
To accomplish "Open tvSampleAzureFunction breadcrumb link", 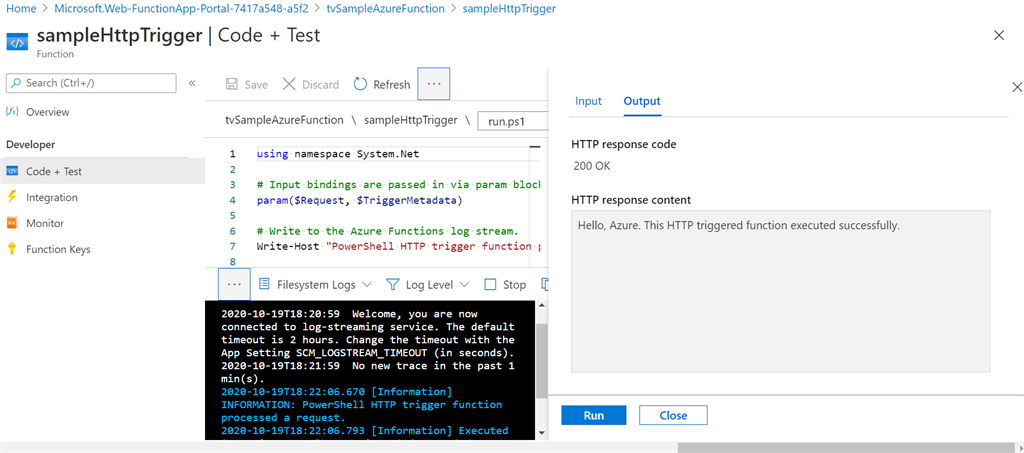I will point(385,9).
